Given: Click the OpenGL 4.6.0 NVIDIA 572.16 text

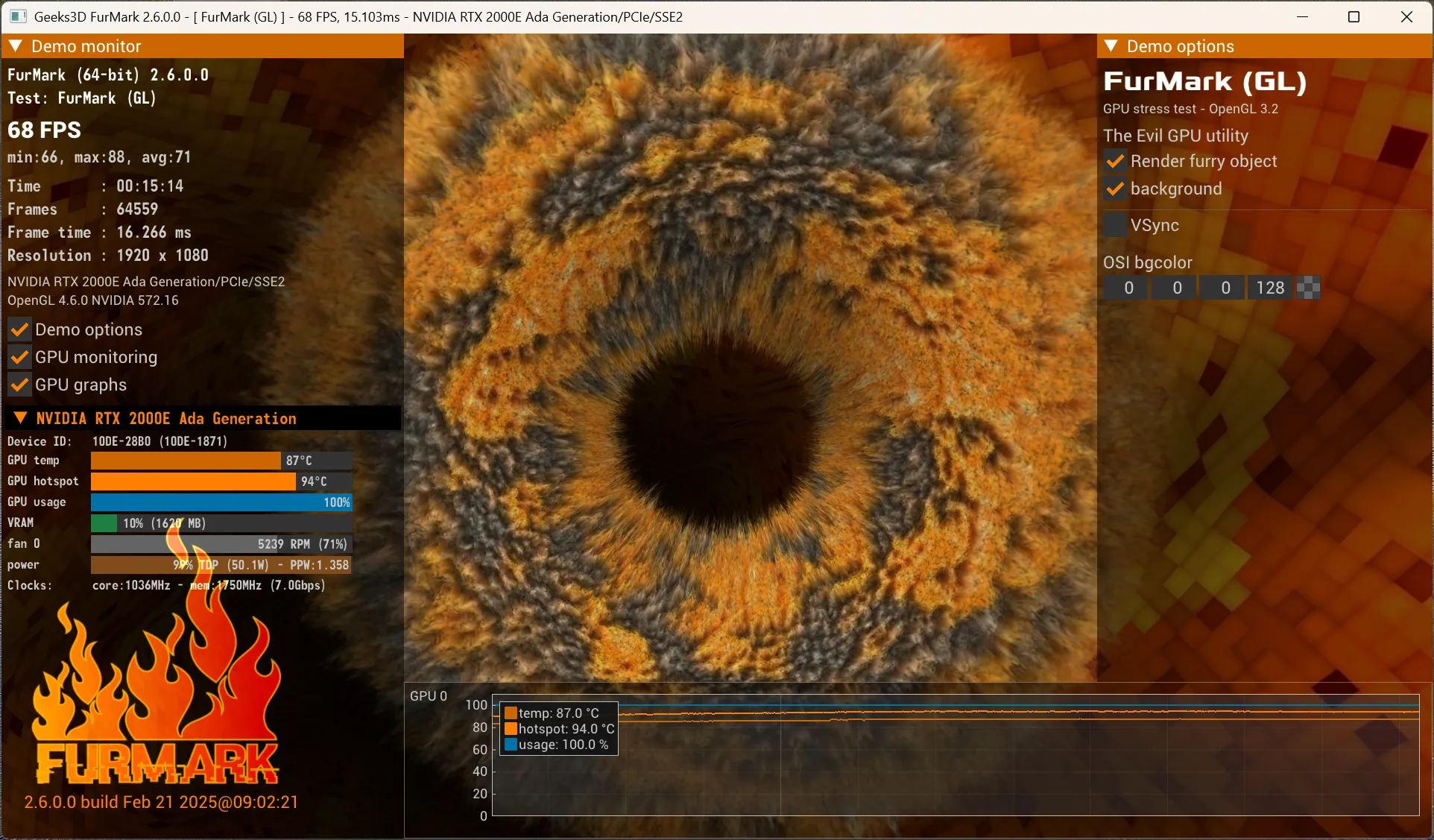Looking at the screenshot, I should [93, 300].
